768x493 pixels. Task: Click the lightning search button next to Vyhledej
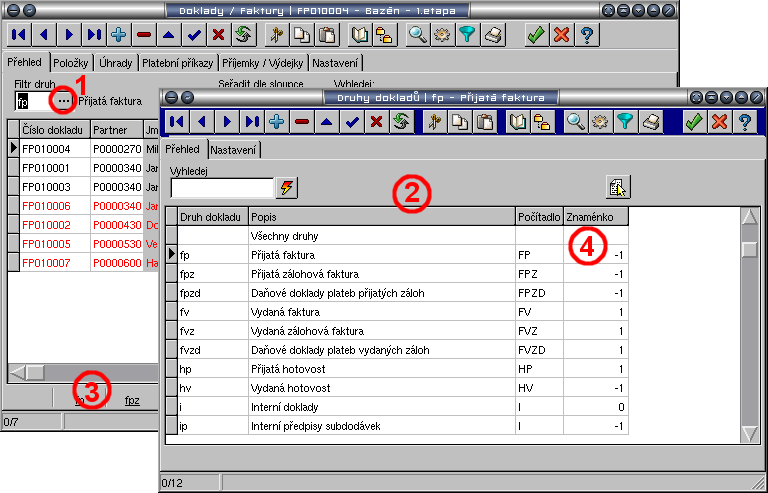(x=287, y=187)
